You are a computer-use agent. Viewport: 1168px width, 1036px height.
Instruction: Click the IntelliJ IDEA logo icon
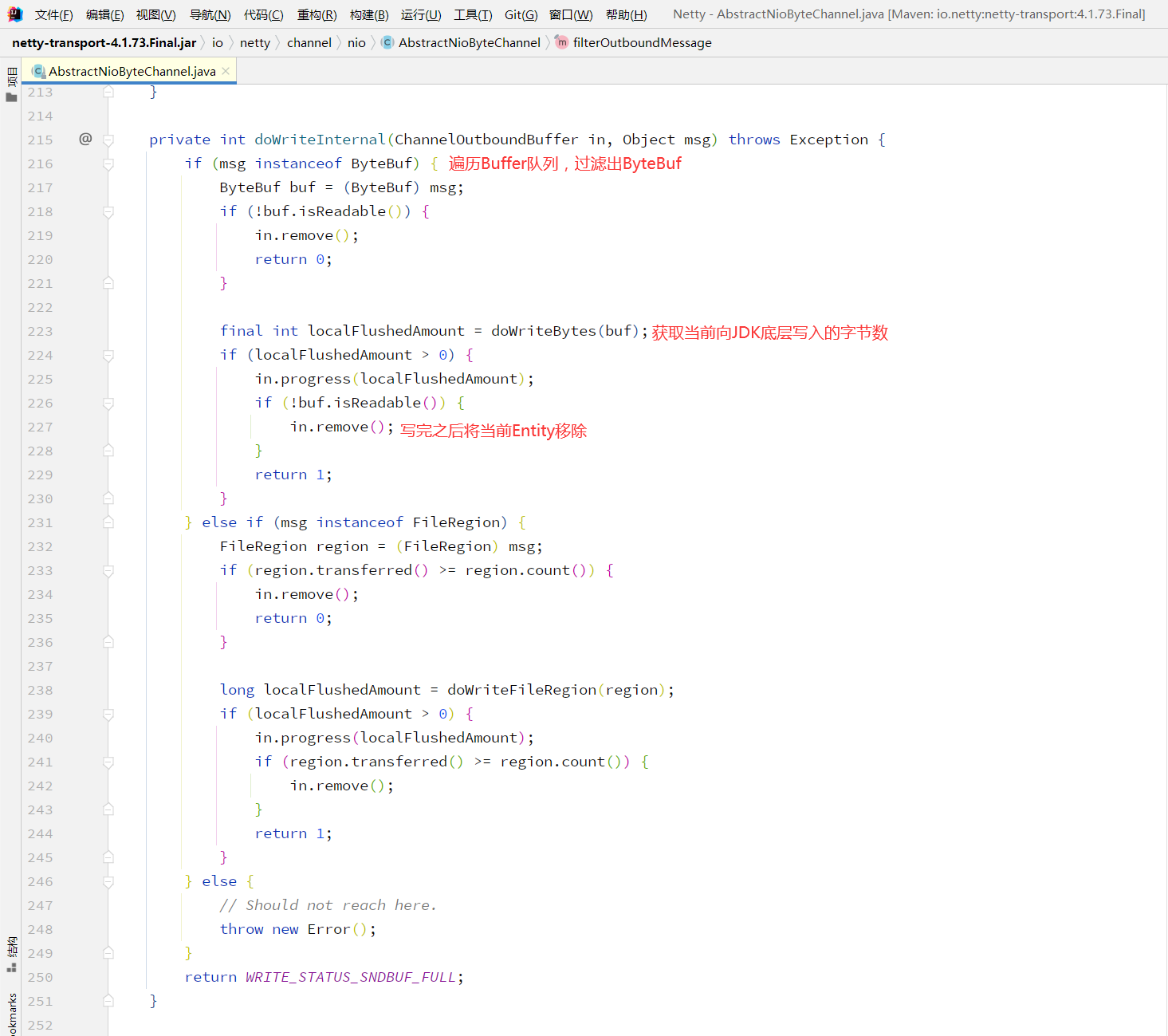pyautogui.click(x=14, y=14)
